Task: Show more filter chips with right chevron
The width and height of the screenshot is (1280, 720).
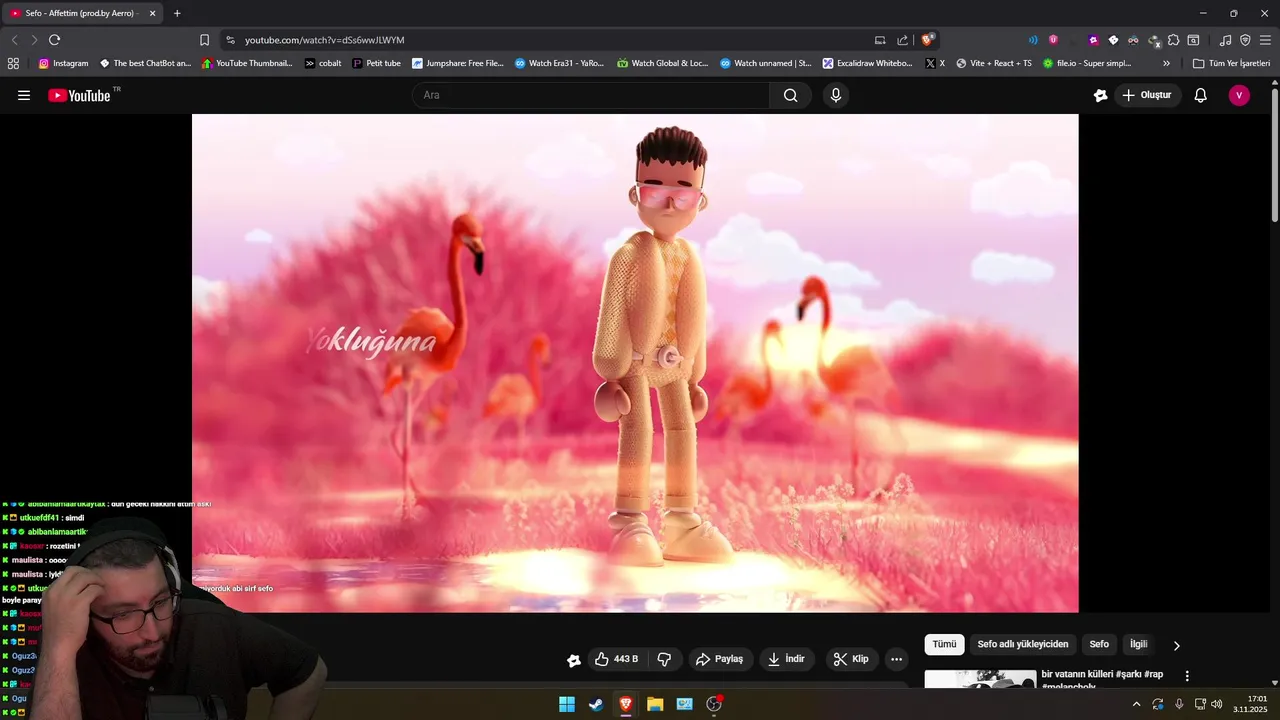Action: pyautogui.click(x=1176, y=646)
